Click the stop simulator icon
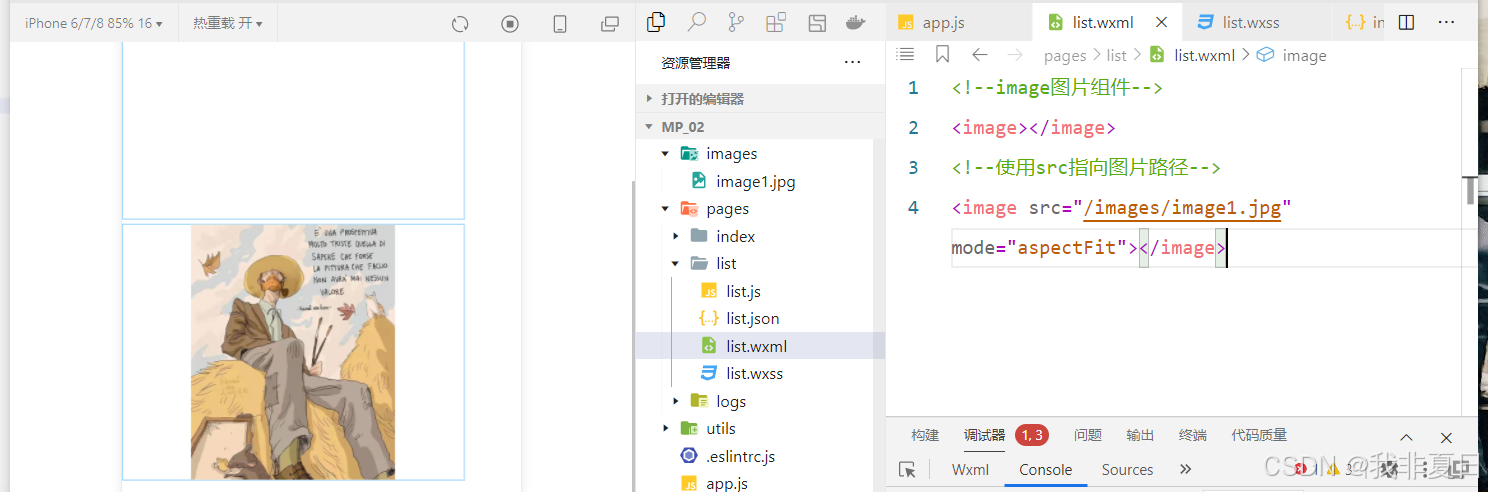This screenshot has width=1488, height=492. click(x=510, y=23)
